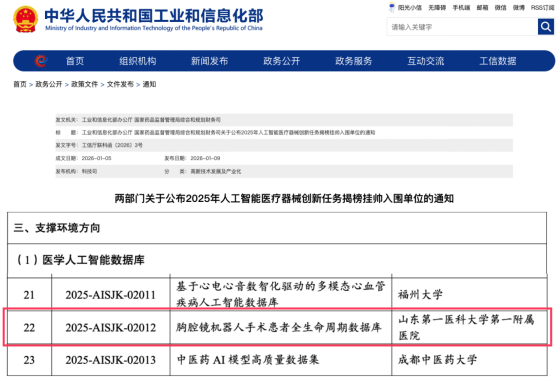The image size is (560, 381).
Task: Open the 组织机构 nav menu item
Action: pyautogui.click(x=138, y=61)
